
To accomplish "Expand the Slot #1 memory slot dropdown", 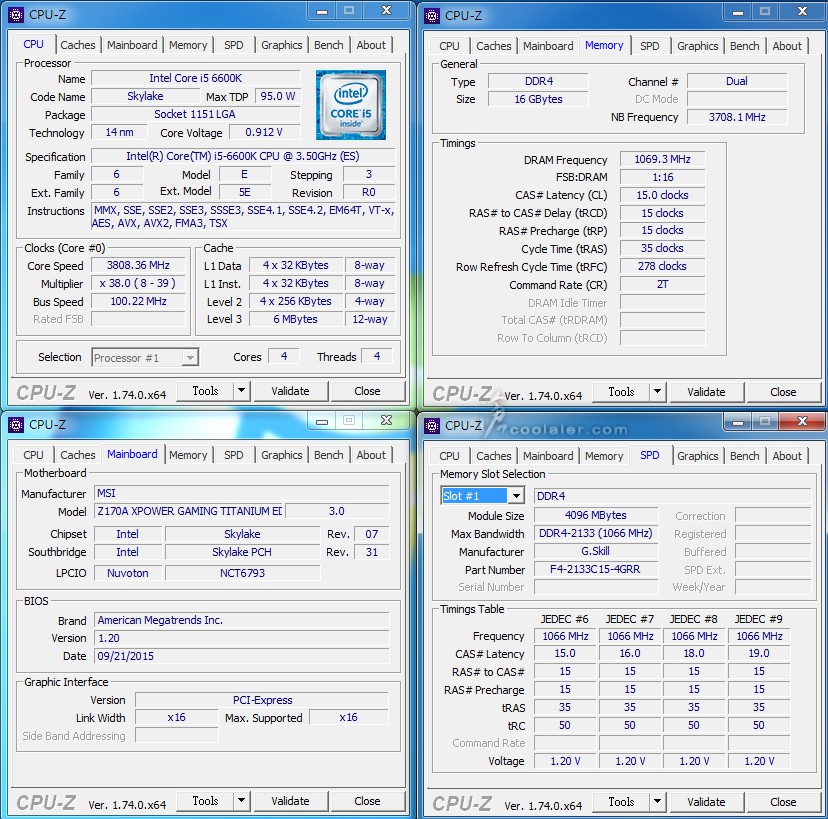I will pos(516,496).
